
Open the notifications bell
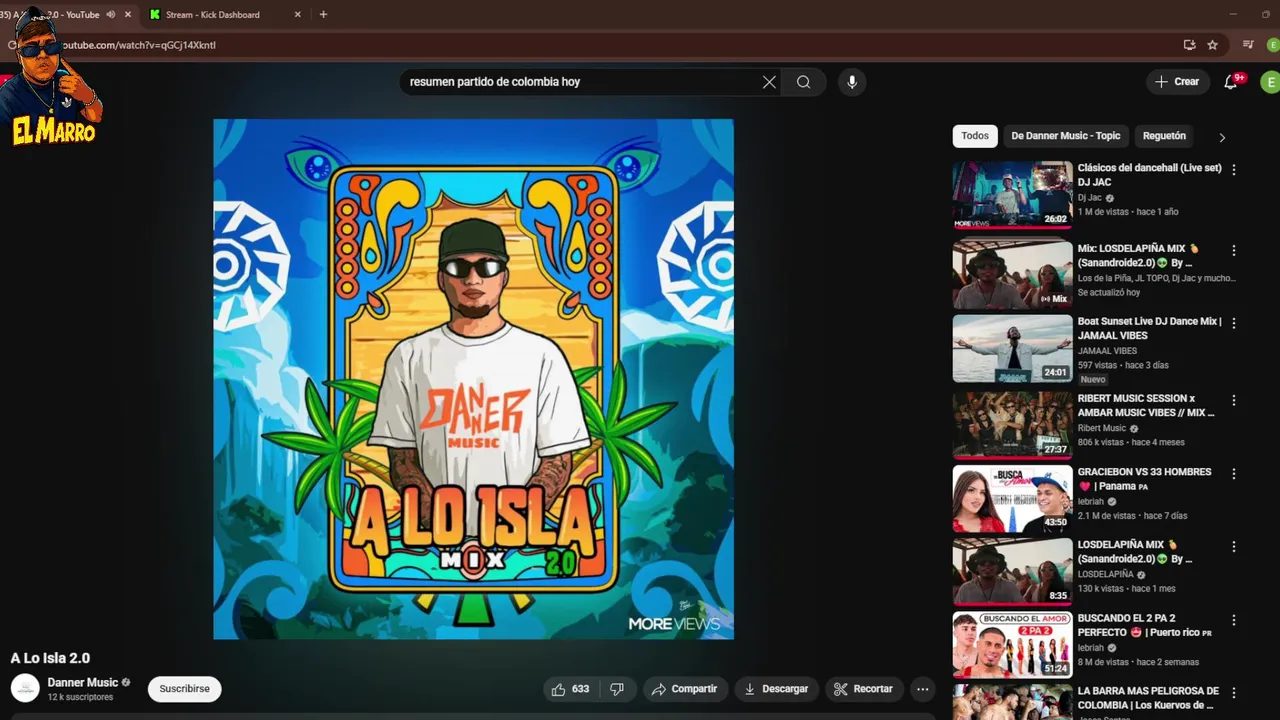1231,82
